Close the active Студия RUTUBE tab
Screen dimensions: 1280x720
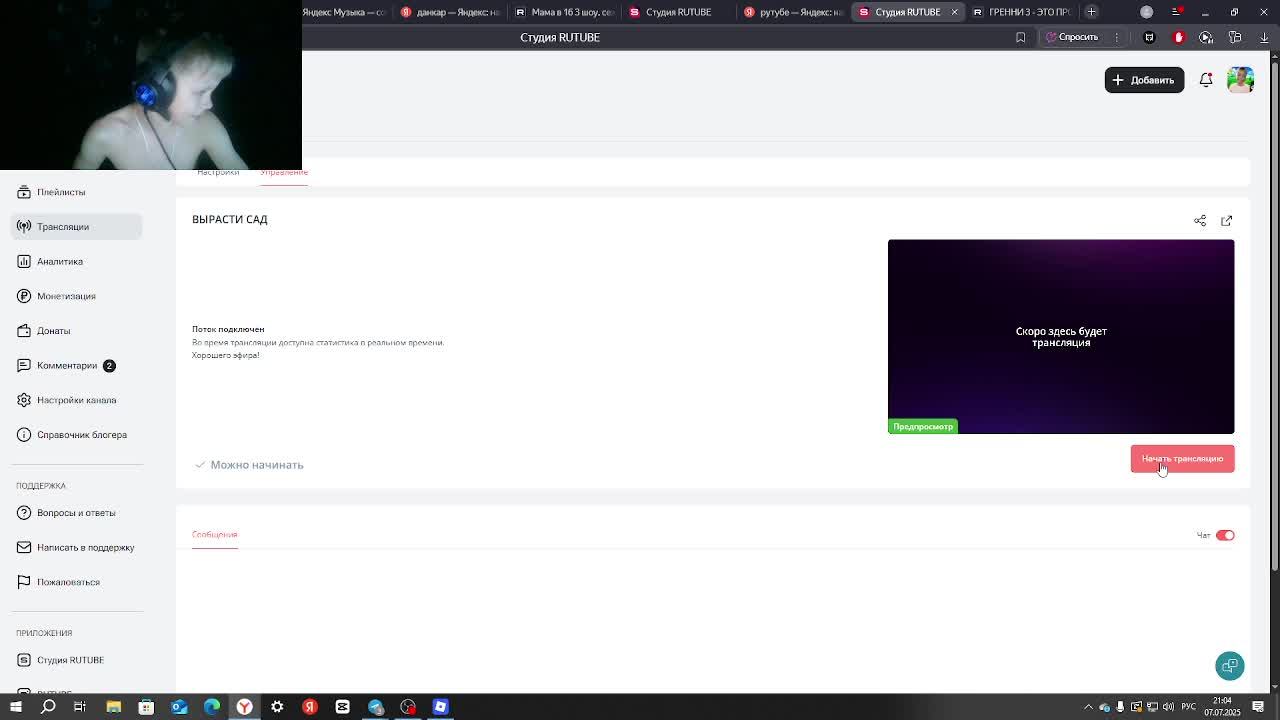point(954,12)
